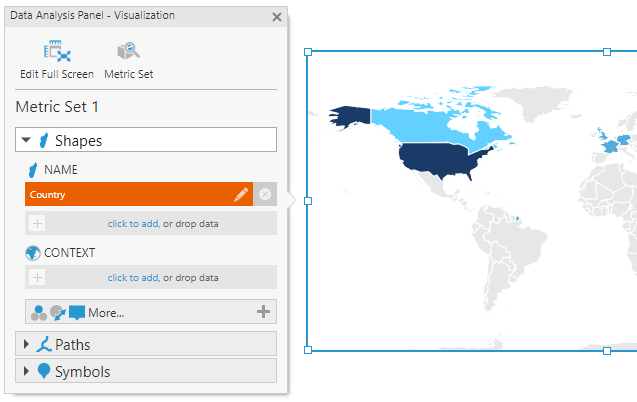
Task: Close the Data Analysis Panel
Action: [277, 16]
